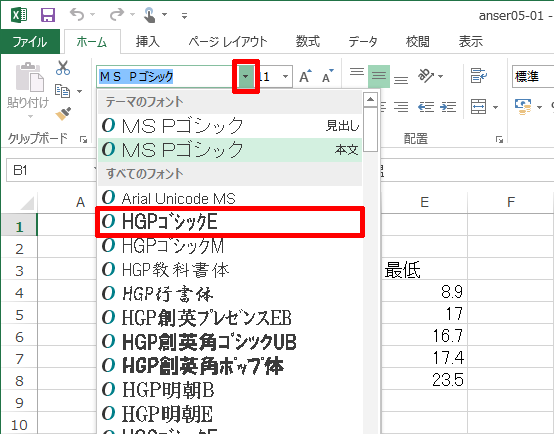This screenshot has height=434, width=554.
Task: Toggle the font name dropdown arrow
Action: pyautogui.click(x=246, y=76)
